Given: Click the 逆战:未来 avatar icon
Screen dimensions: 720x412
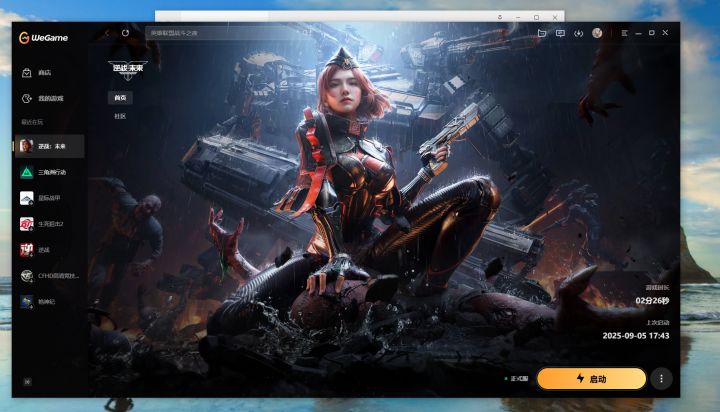Looking at the screenshot, I should (x=27, y=146).
